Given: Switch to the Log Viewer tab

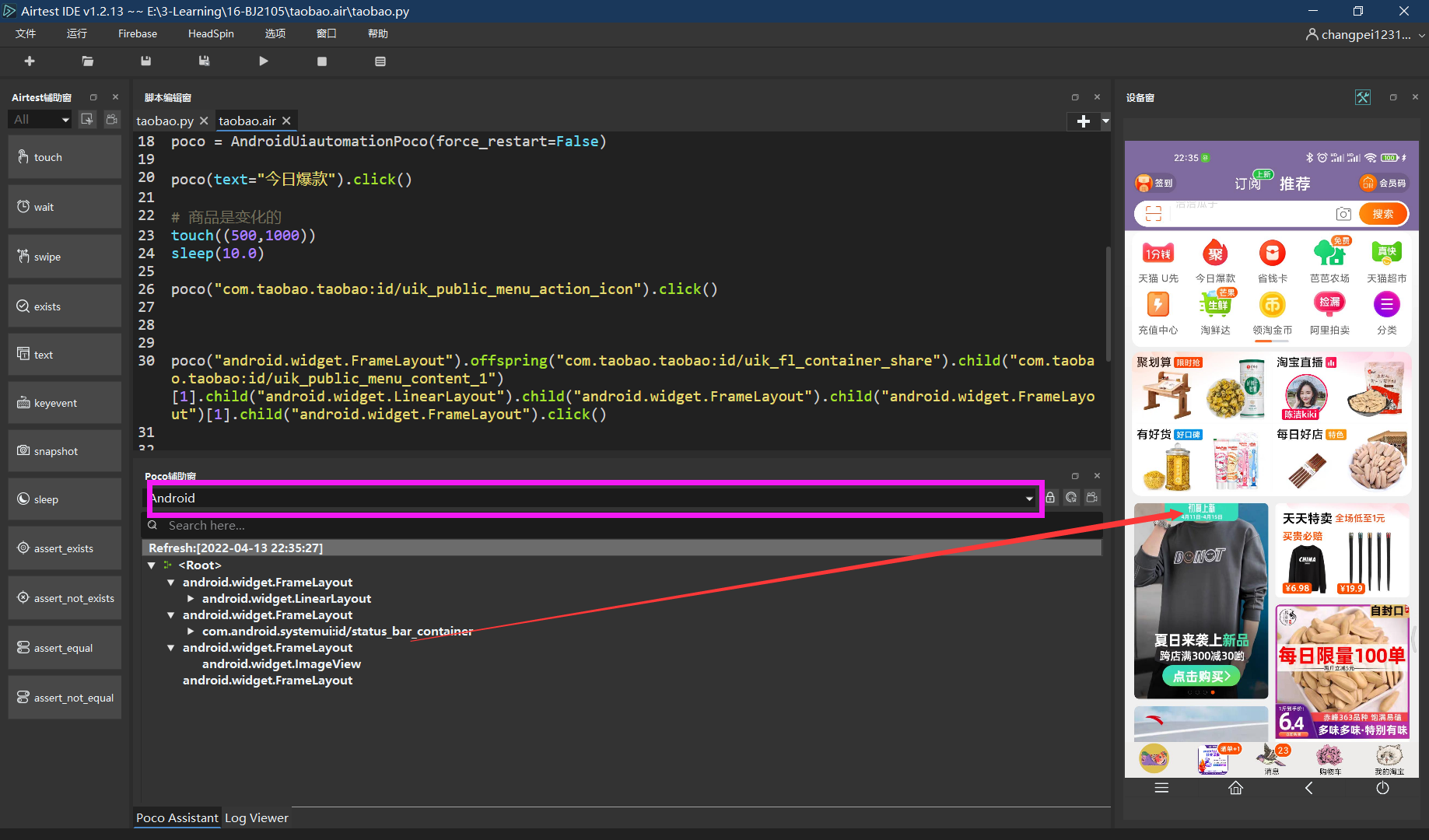Looking at the screenshot, I should tap(257, 817).
